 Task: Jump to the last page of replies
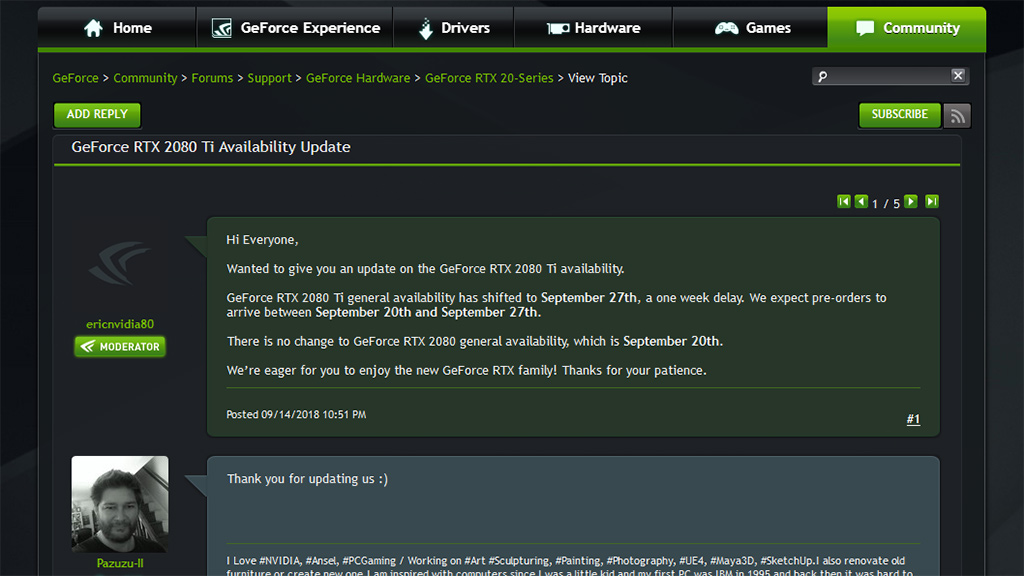point(931,202)
